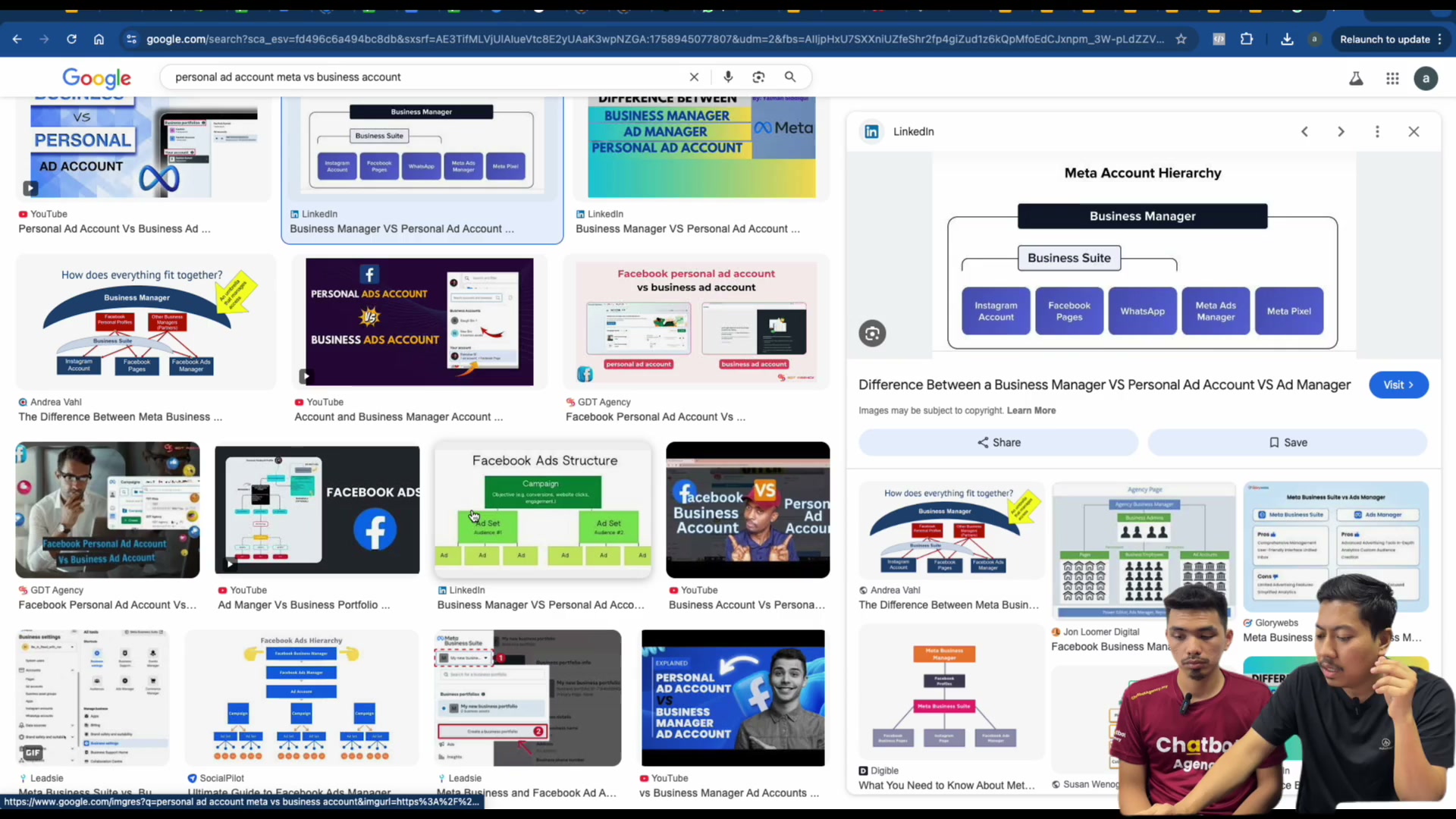Image resolution: width=1456 pixels, height=819 pixels.
Task: Save the previewed image
Action: [x=1288, y=442]
